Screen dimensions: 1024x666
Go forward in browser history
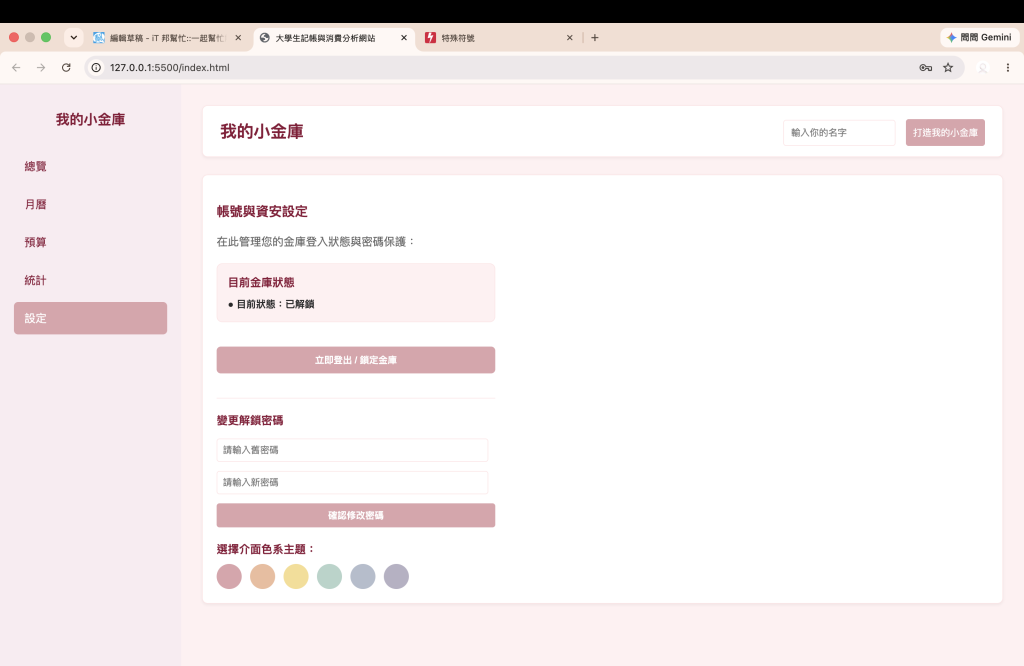[x=41, y=67]
